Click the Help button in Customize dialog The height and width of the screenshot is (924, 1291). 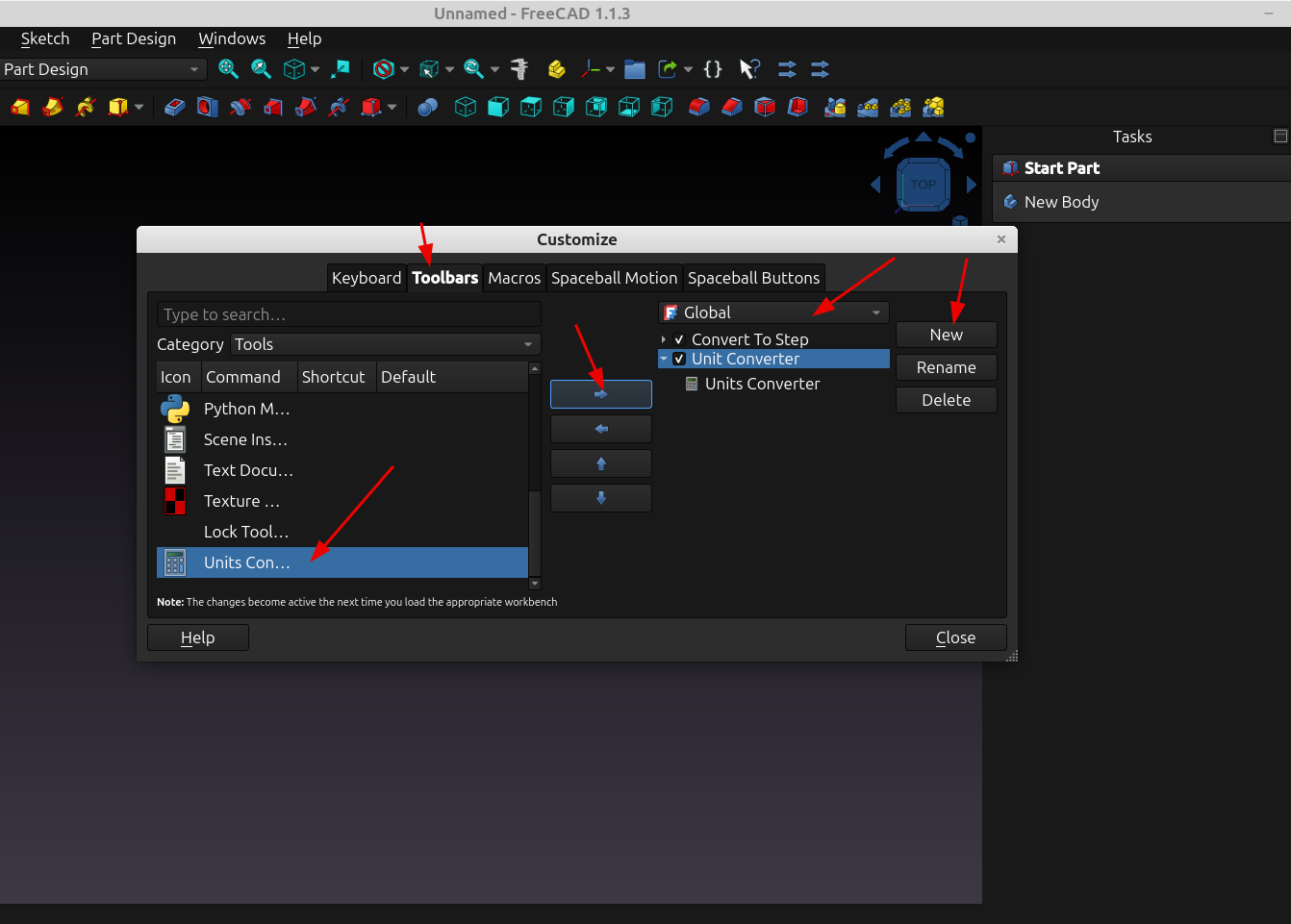coord(198,637)
